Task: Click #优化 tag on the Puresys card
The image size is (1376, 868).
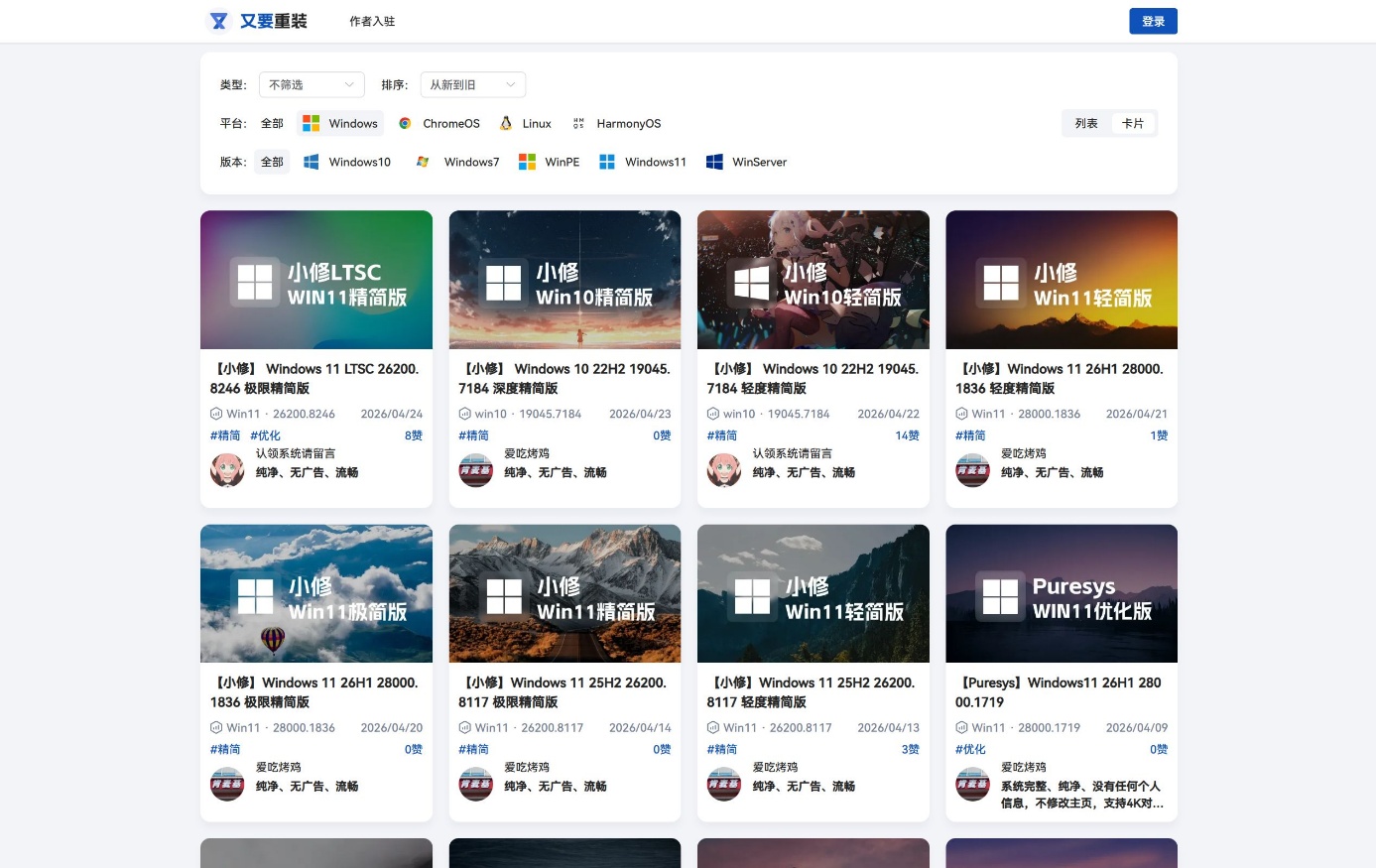Action: [x=970, y=749]
